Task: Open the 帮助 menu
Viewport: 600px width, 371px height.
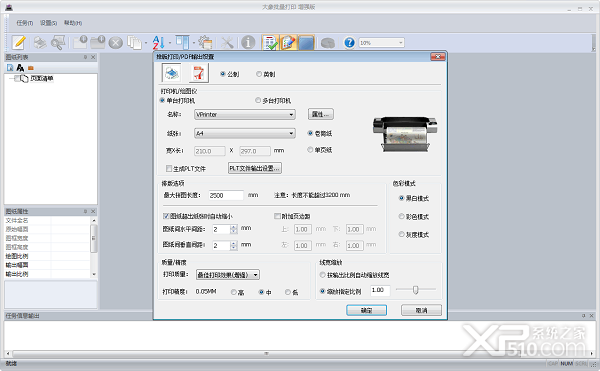Action: (x=73, y=23)
